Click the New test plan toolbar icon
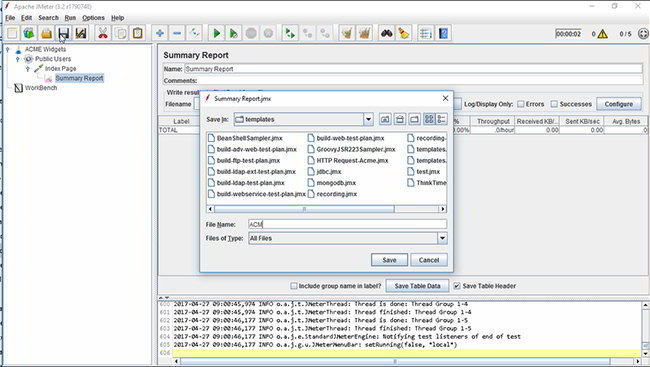The width and height of the screenshot is (650, 367). point(12,33)
